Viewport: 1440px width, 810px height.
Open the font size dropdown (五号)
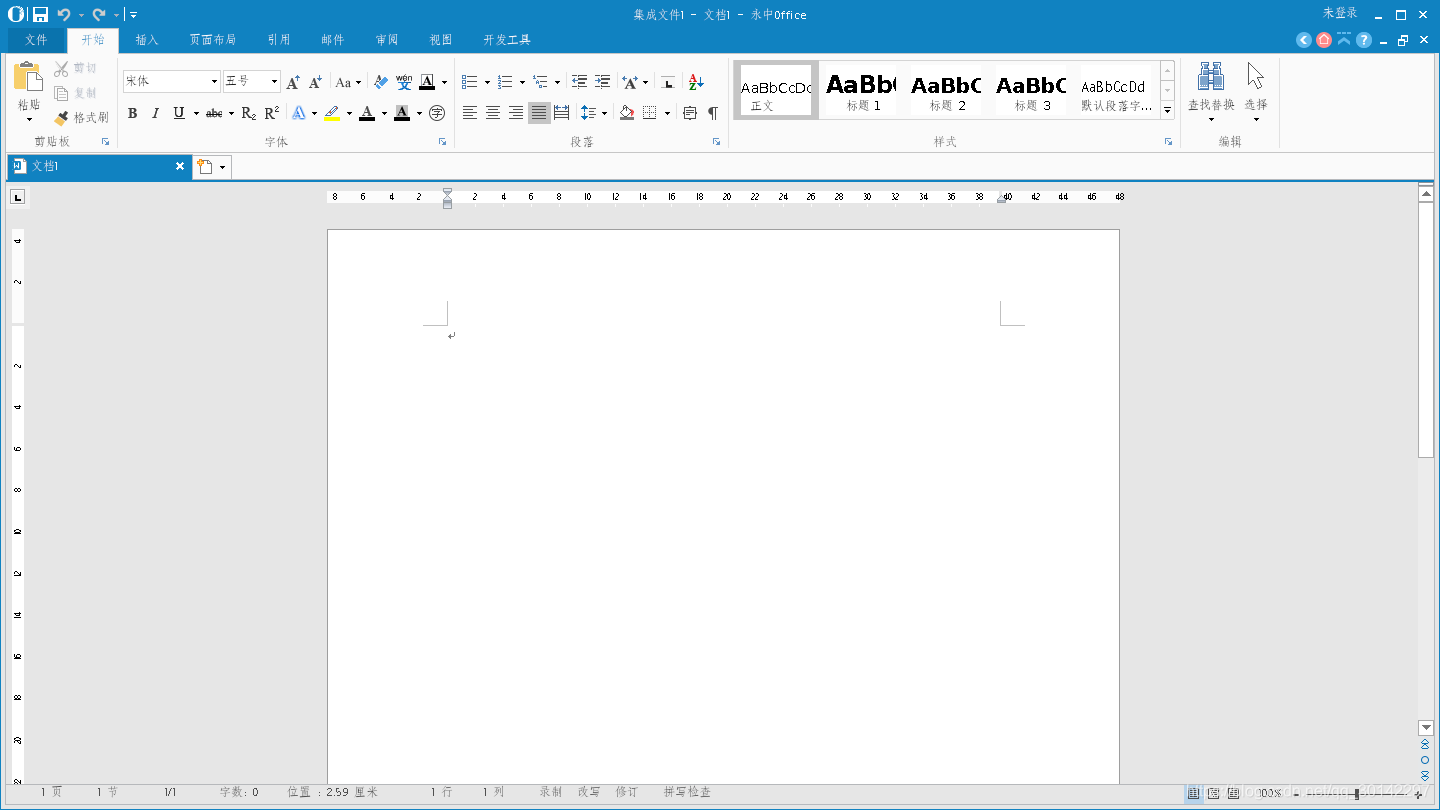pos(274,82)
